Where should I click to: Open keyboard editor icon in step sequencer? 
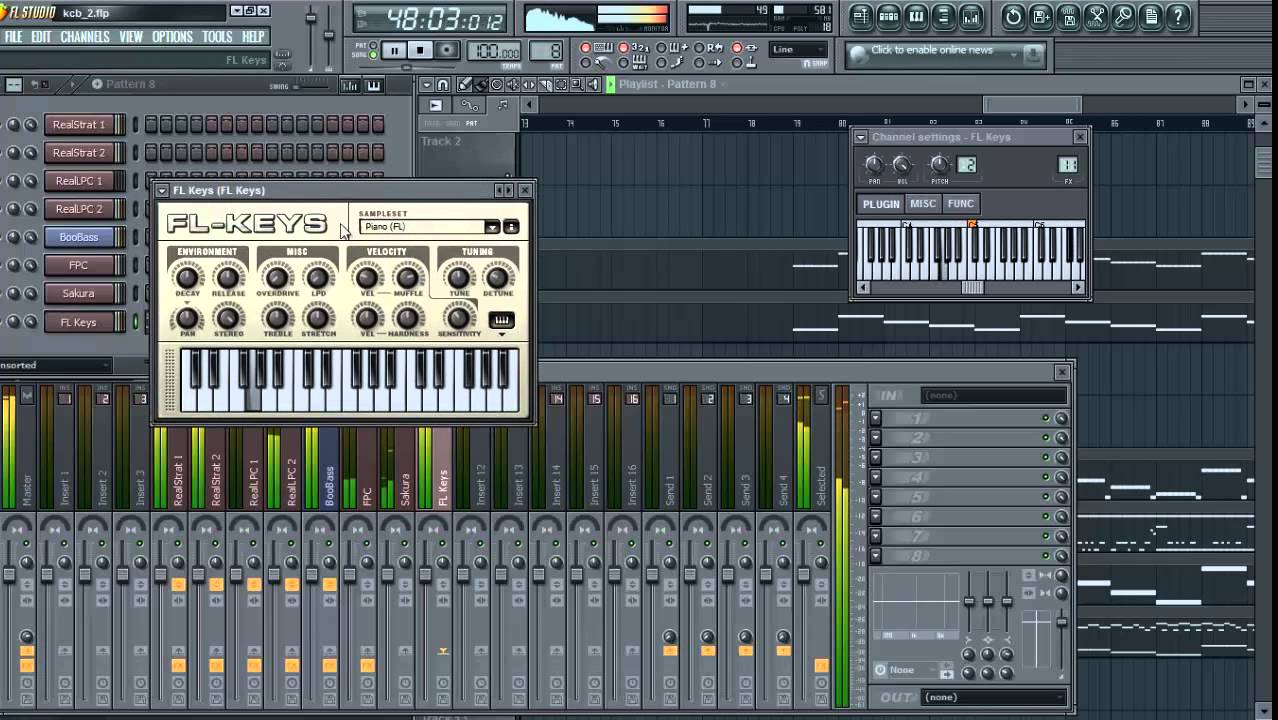(x=374, y=86)
